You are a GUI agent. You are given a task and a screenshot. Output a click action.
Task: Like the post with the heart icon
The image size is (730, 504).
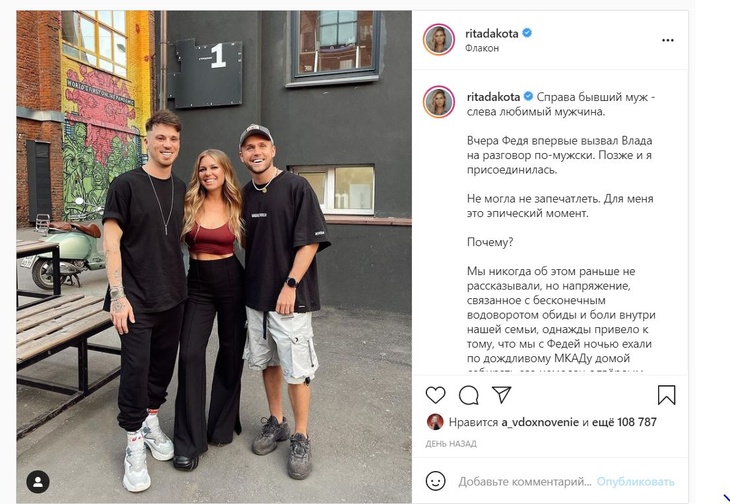coord(435,395)
